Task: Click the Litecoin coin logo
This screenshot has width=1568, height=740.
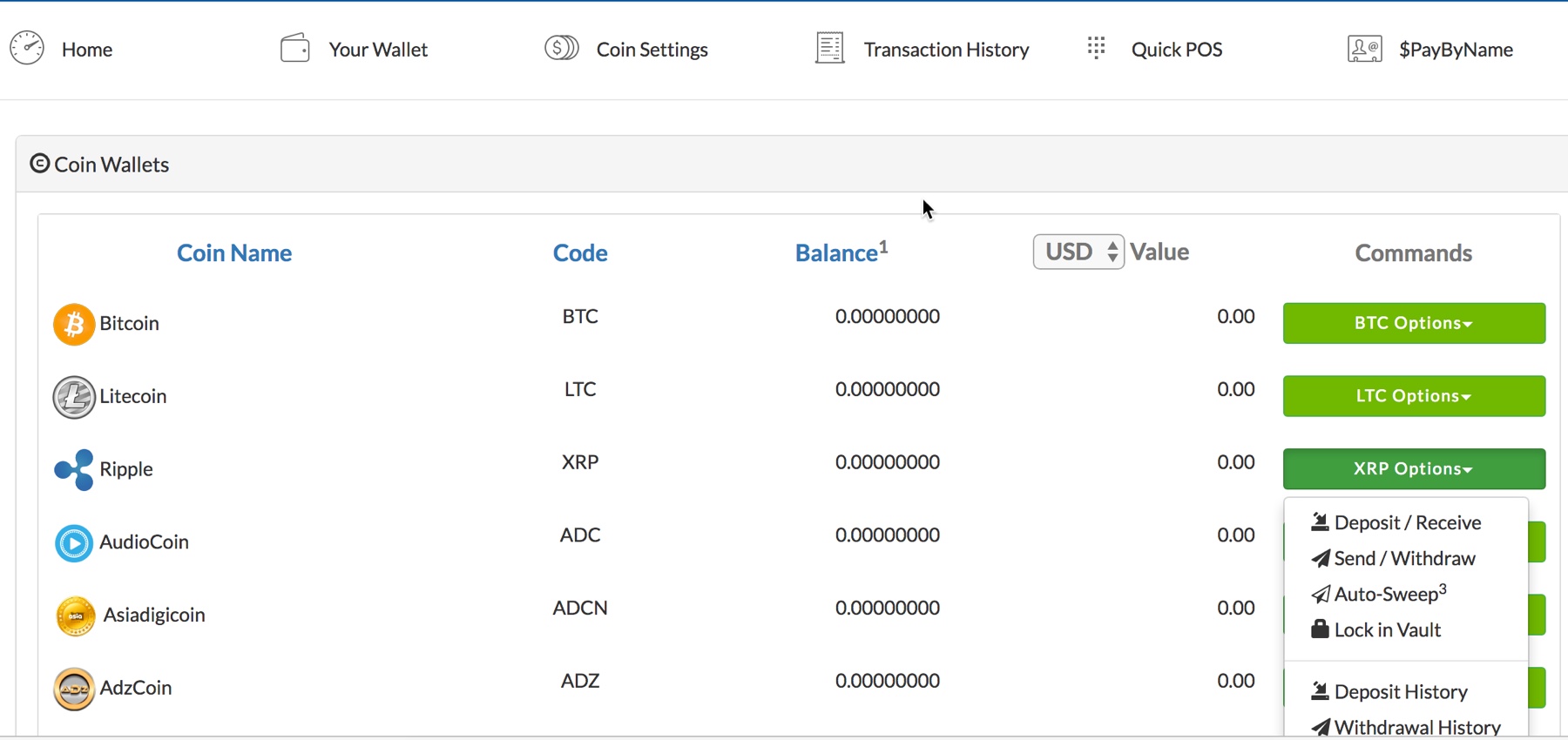Action: 74,397
